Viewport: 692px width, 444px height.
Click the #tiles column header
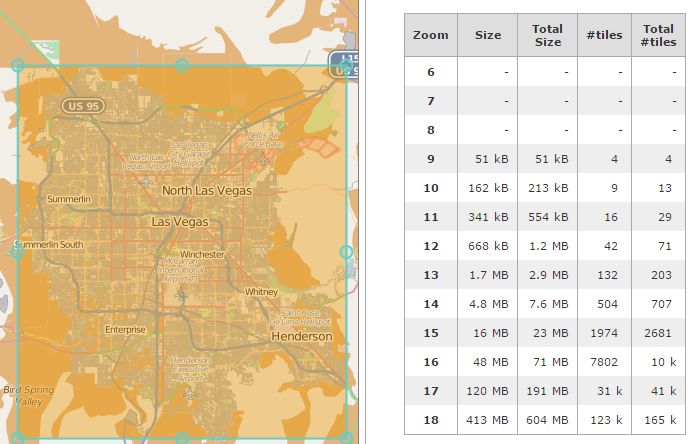(604, 35)
